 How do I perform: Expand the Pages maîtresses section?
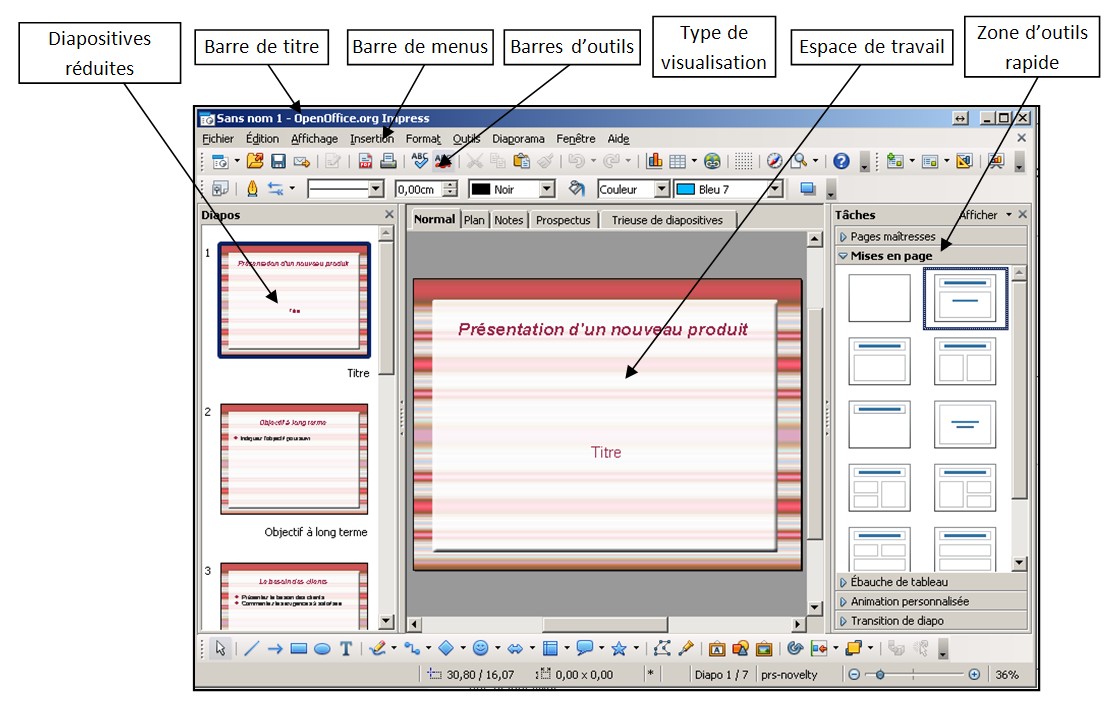[931, 236]
